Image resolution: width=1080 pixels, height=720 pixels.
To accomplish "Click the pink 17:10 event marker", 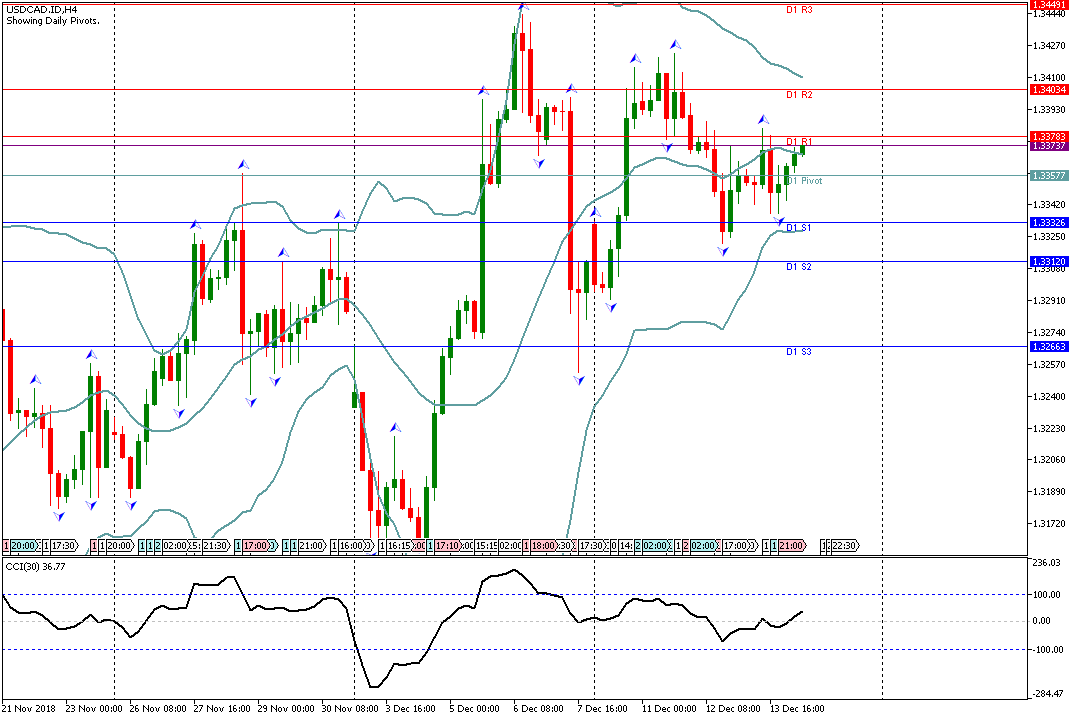I will point(447,546).
